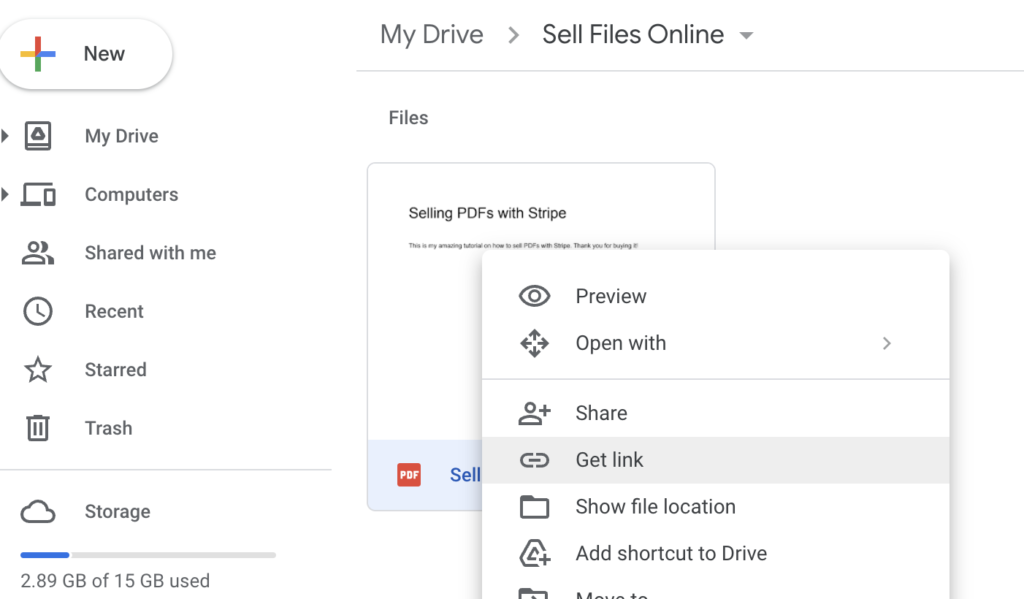Click the Show file location folder icon

(x=534, y=507)
